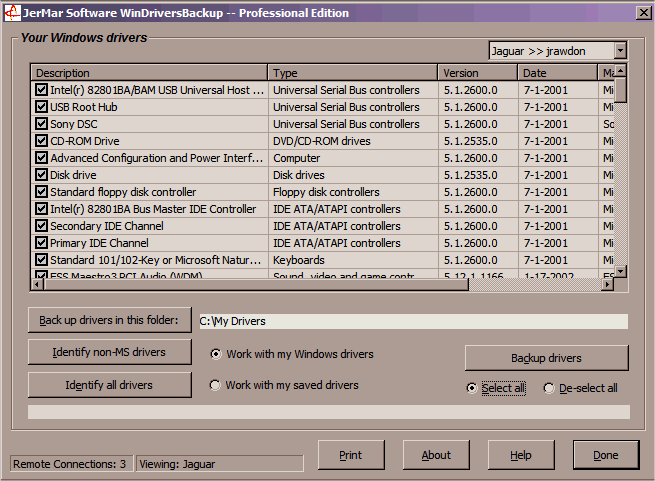Image resolution: width=655 pixels, height=481 pixels.
Task: Click the 'Floppy disk controllers' type cell
Action: (326, 192)
